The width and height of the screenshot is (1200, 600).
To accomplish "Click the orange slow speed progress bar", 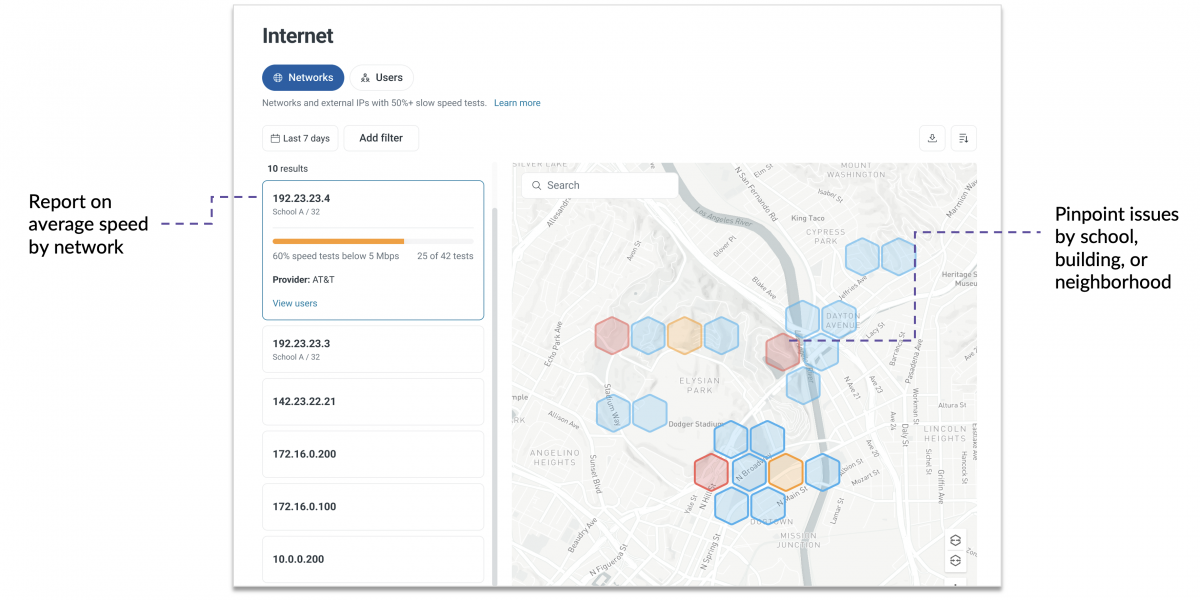I will click(338, 241).
